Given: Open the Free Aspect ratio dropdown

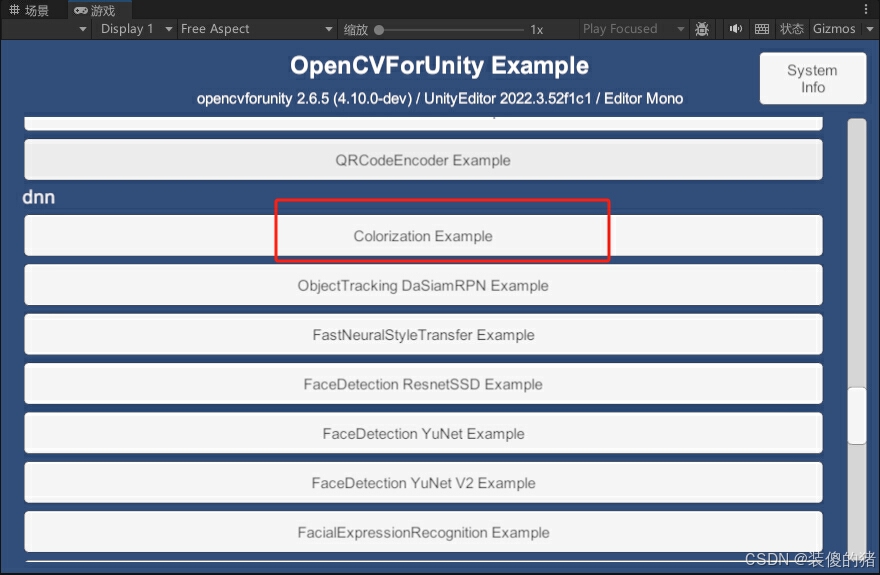Looking at the screenshot, I should (x=256, y=29).
